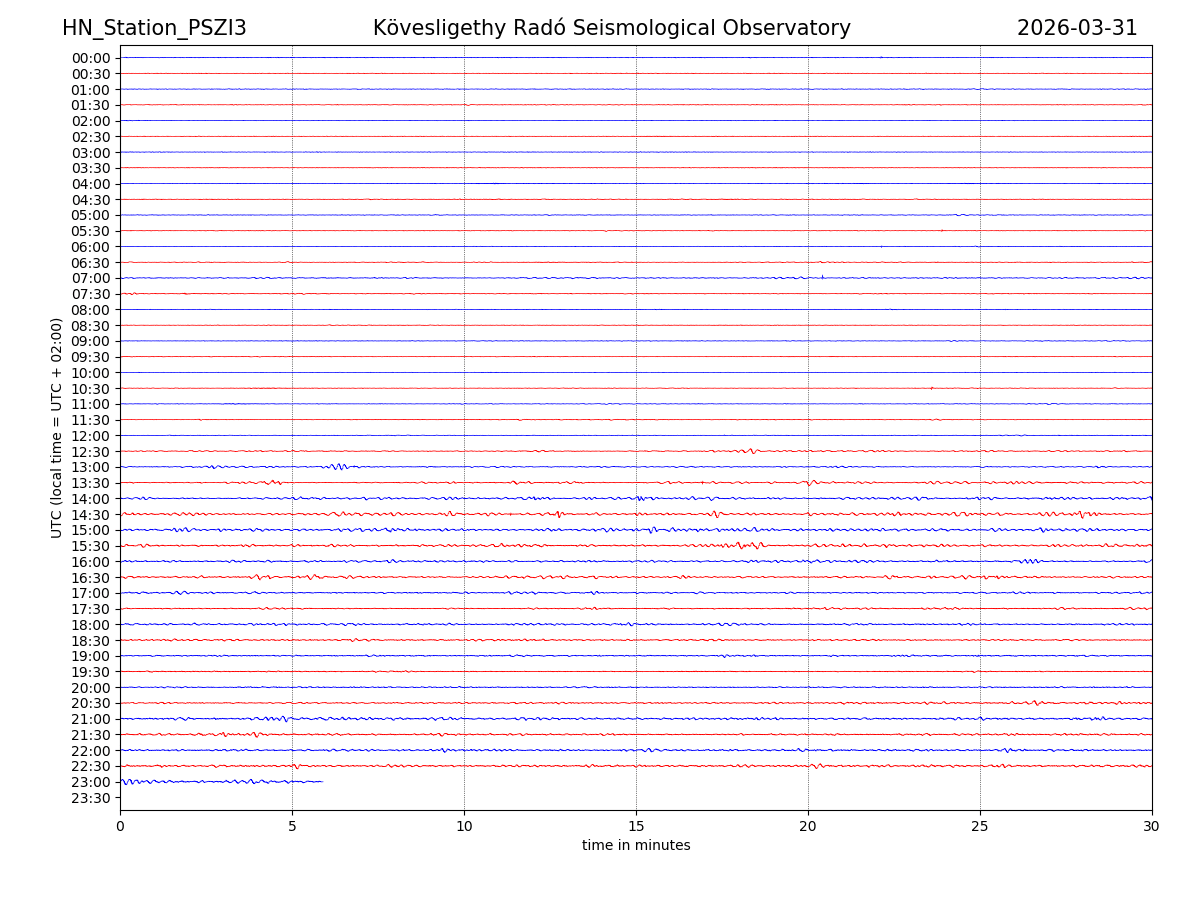This screenshot has width=1200, height=900.
Task: Click x-axis tick label 15
Action: click(636, 826)
